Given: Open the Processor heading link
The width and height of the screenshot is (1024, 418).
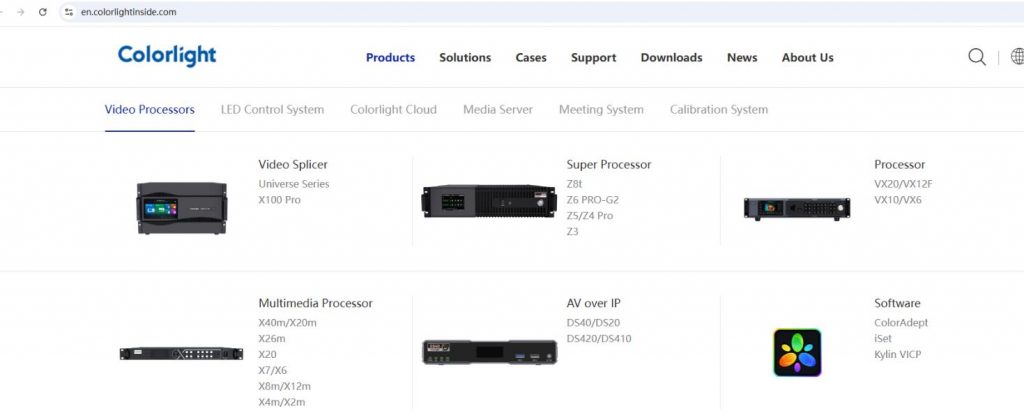Looking at the screenshot, I should 899,165.
